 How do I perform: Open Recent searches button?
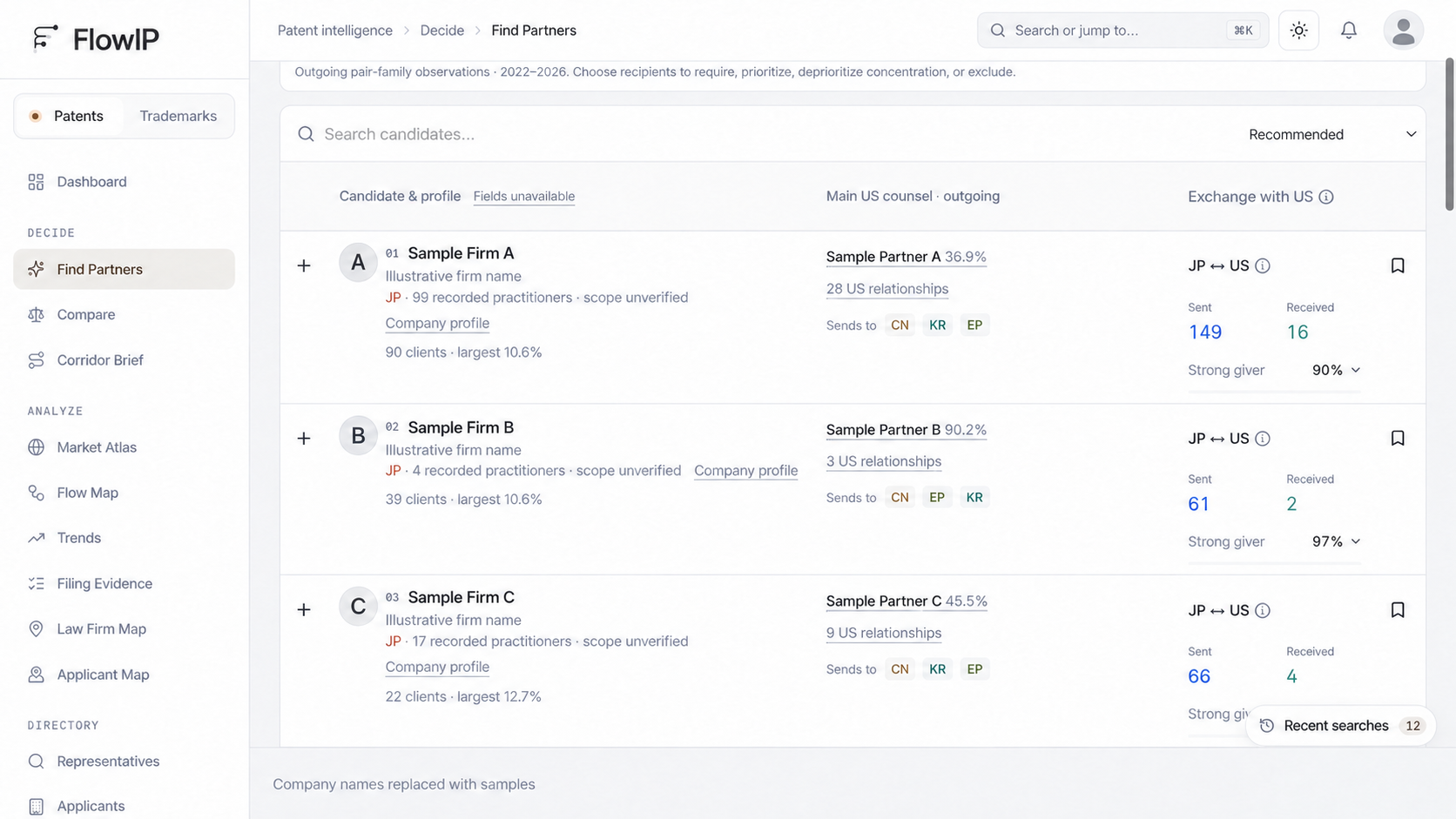coord(1340,726)
